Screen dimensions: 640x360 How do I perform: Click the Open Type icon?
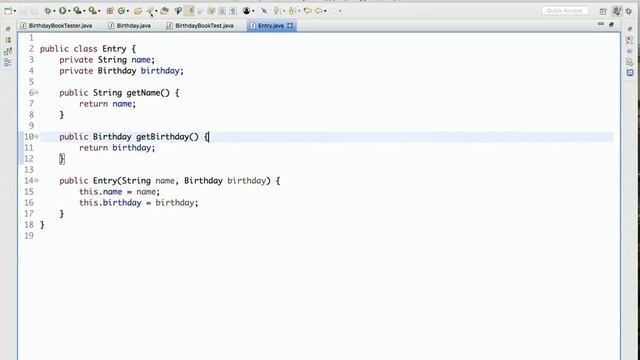pos(138,11)
